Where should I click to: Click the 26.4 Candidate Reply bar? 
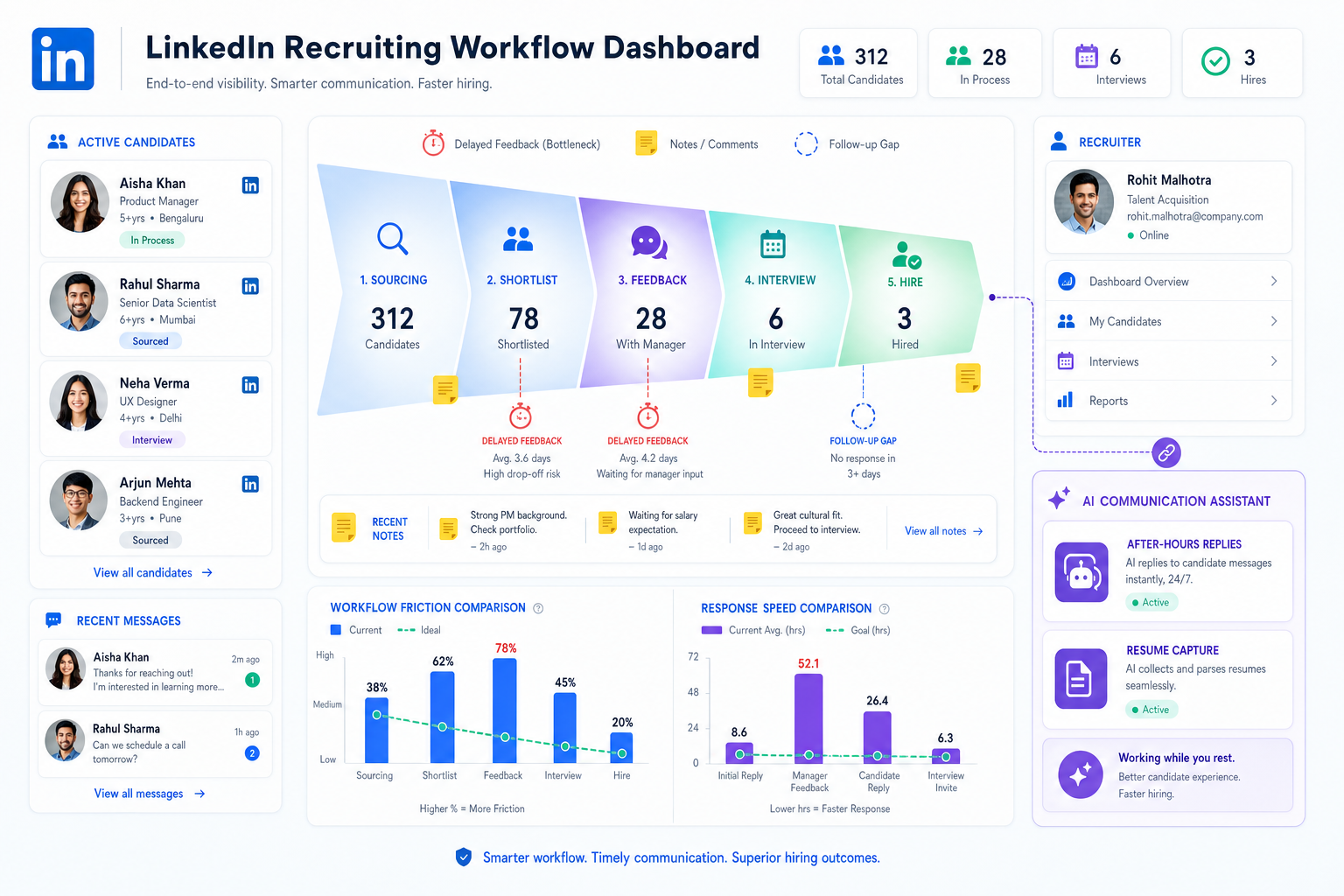[x=878, y=738]
